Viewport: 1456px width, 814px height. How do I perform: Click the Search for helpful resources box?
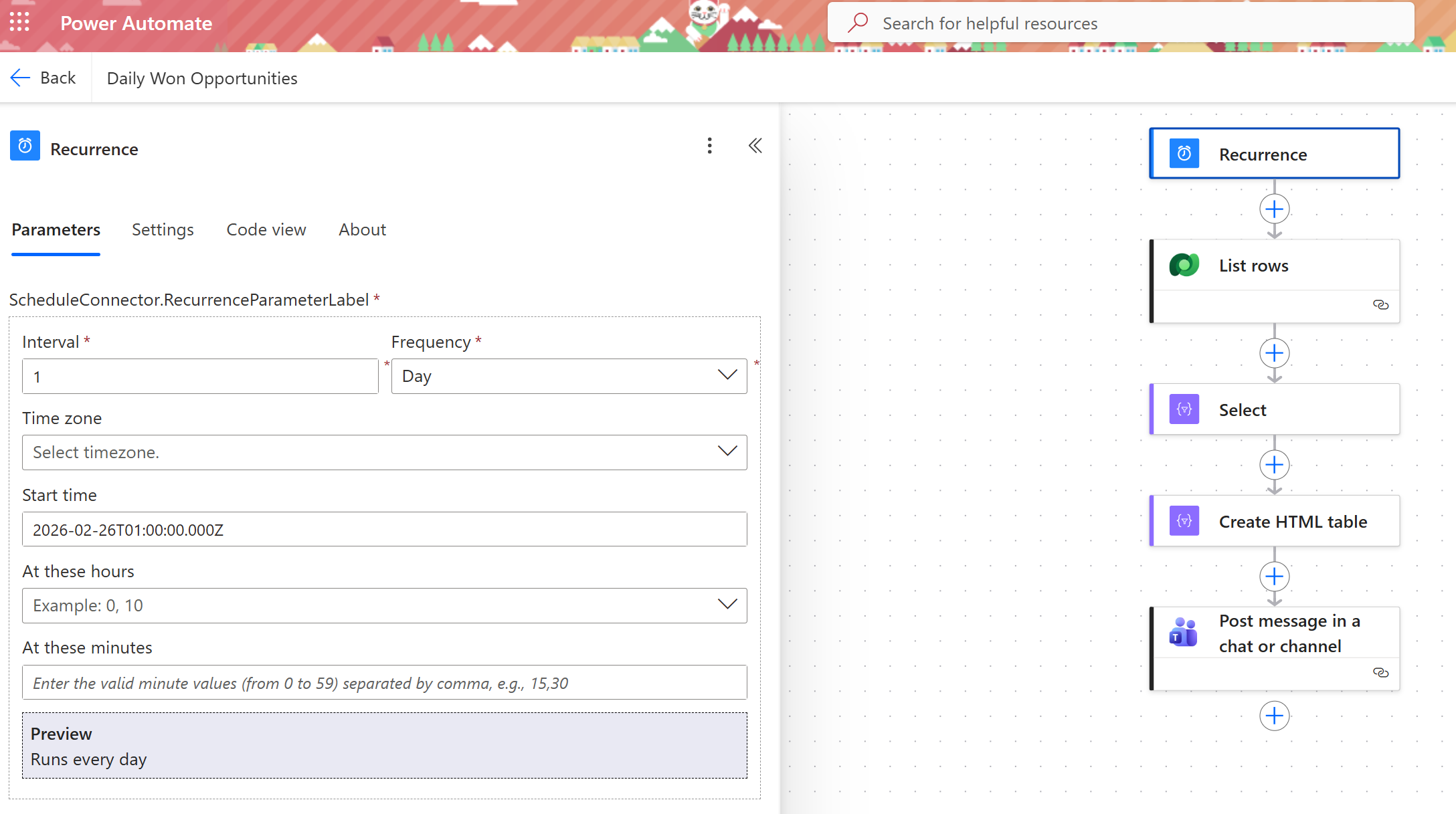[1120, 23]
